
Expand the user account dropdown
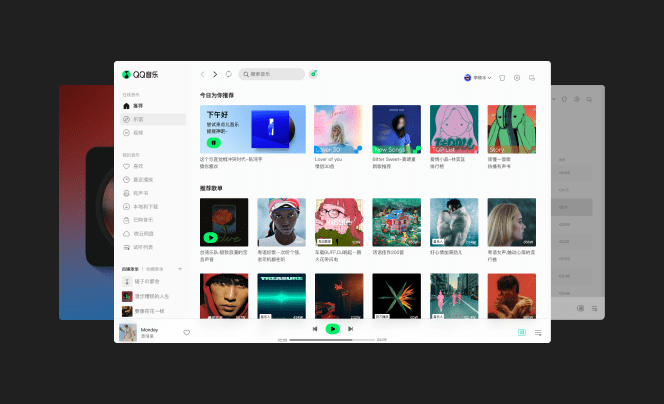pos(478,78)
